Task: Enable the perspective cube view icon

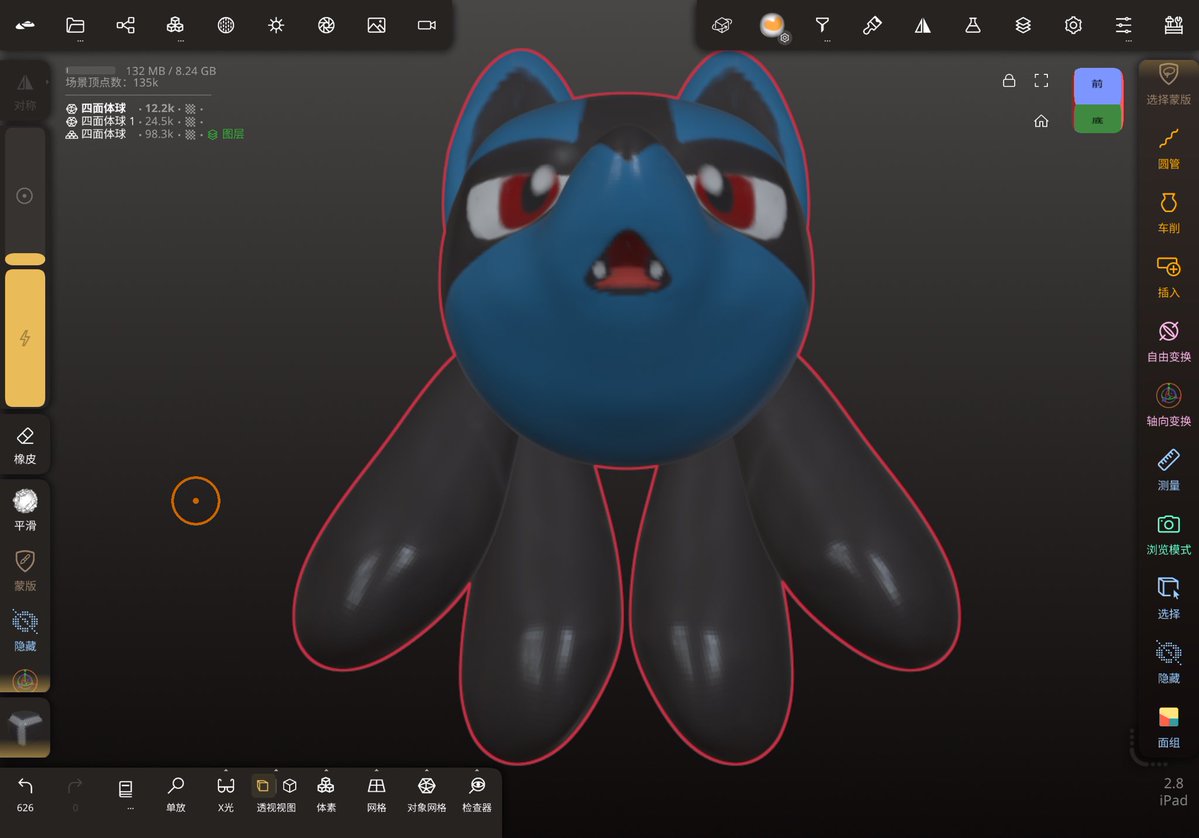Action: (290, 786)
